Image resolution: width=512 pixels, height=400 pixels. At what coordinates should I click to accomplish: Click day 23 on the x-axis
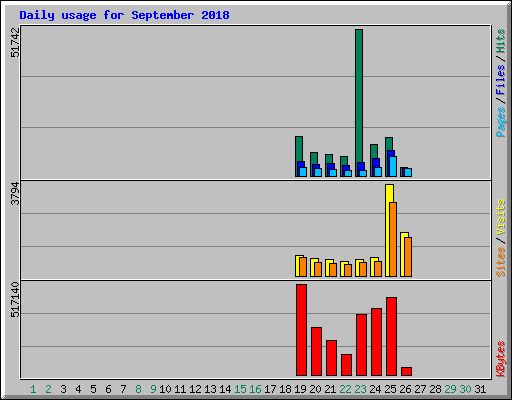(360, 389)
